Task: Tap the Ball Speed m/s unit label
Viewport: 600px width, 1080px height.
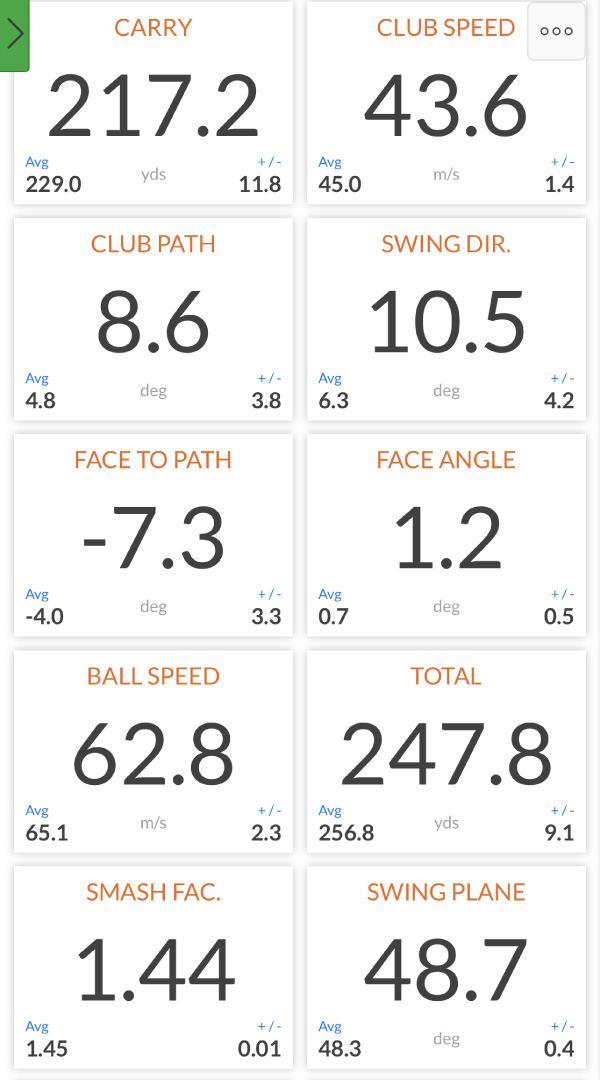Action: [153, 823]
